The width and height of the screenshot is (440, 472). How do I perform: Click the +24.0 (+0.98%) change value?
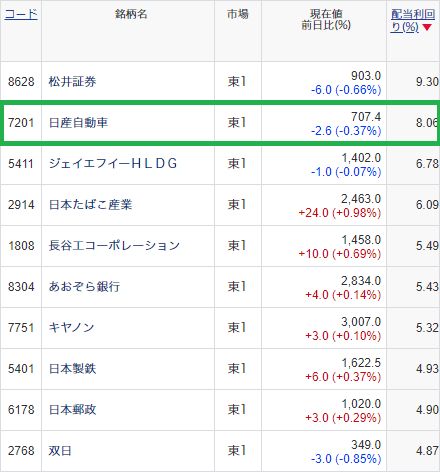point(340,213)
